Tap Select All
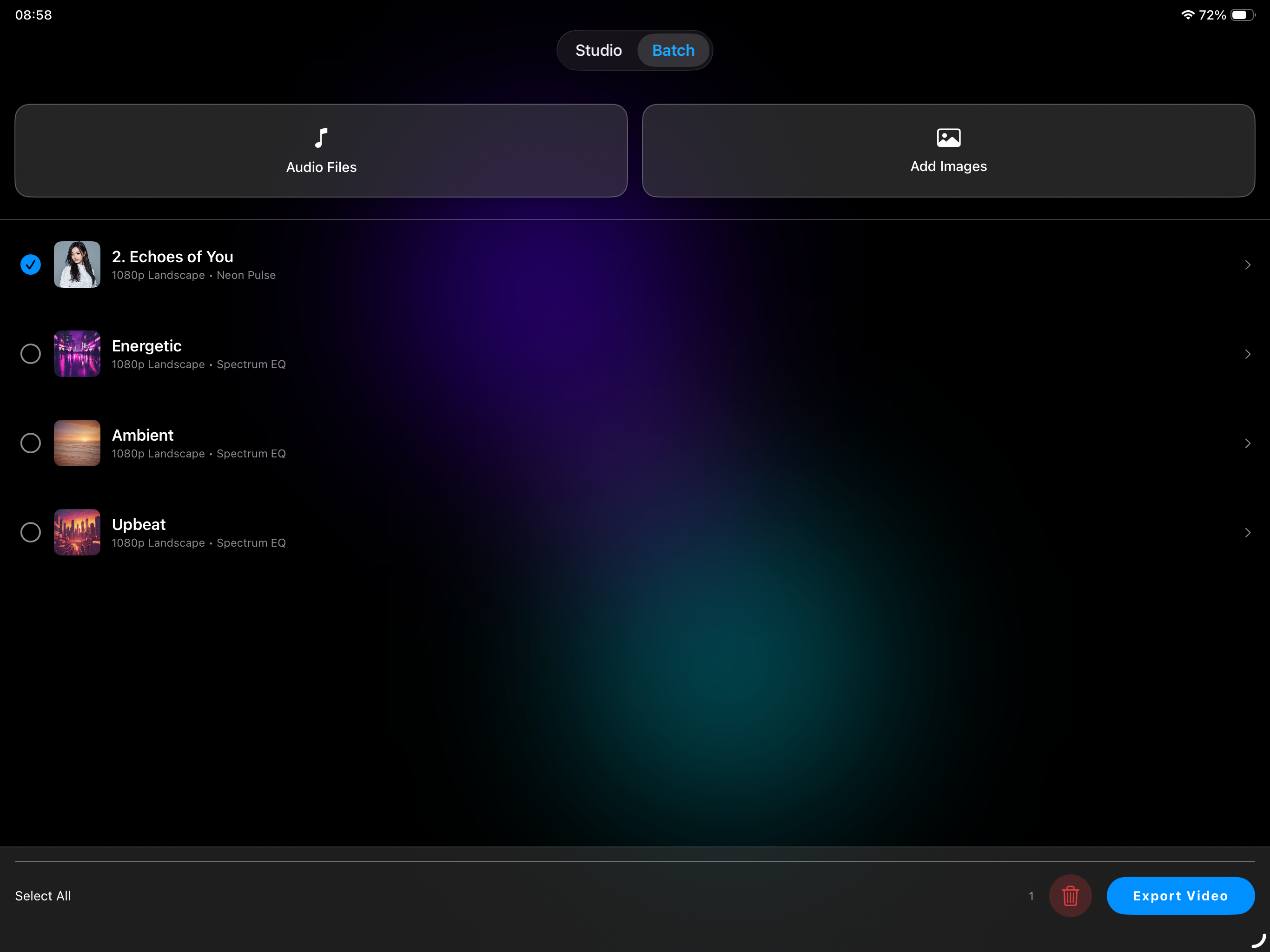Image resolution: width=1270 pixels, height=952 pixels. click(x=43, y=896)
